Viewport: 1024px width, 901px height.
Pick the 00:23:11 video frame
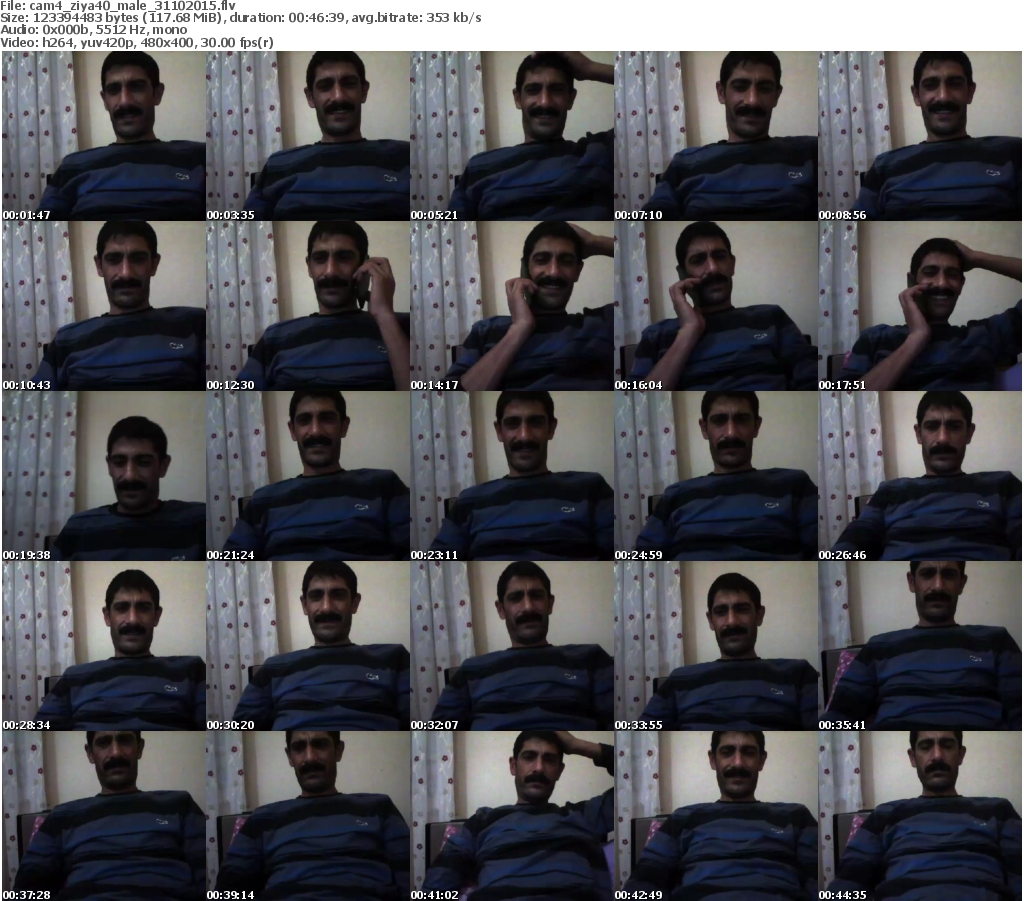tap(512, 476)
